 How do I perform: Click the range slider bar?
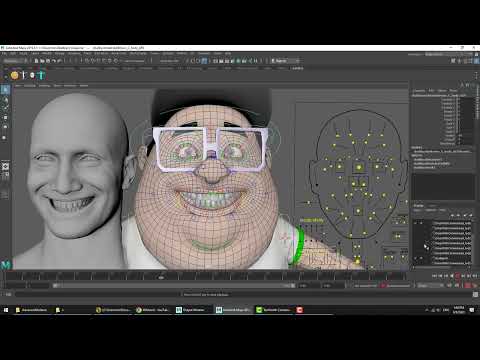[173, 286]
